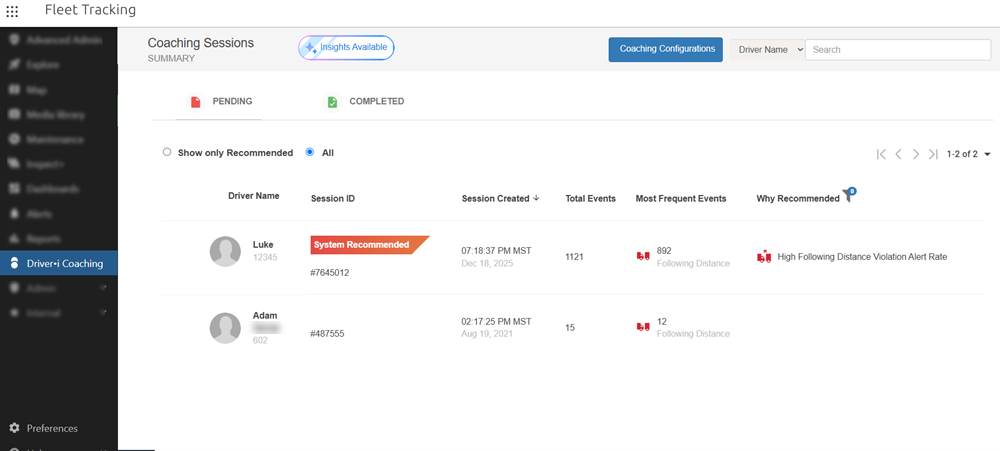Sort by Session Created column header
1000x451 pixels.
[496, 198]
